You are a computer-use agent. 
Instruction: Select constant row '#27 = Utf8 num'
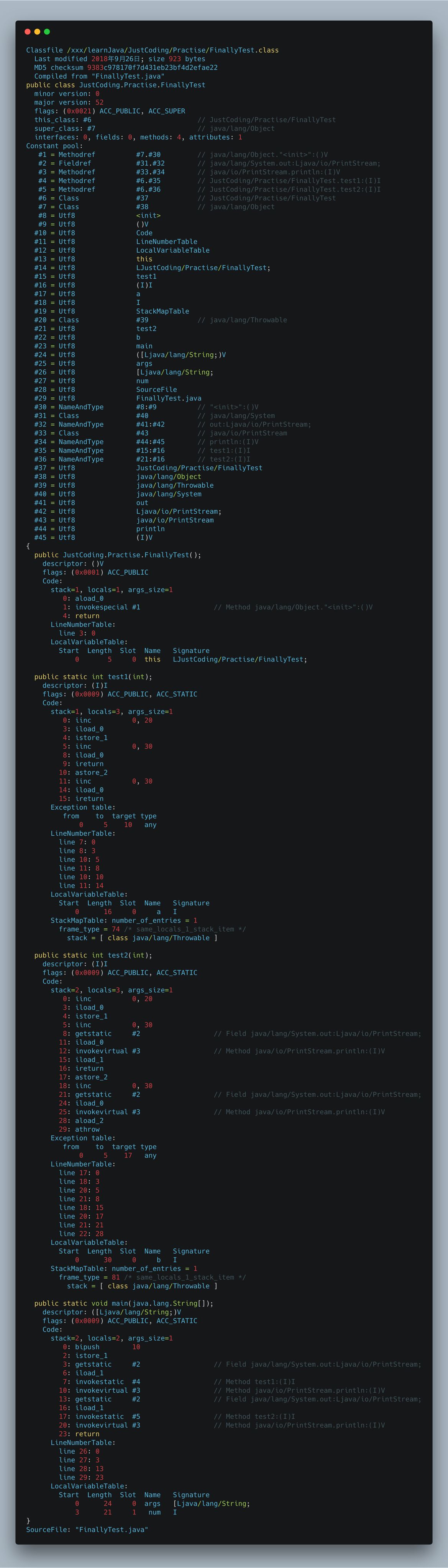click(91, 381)
